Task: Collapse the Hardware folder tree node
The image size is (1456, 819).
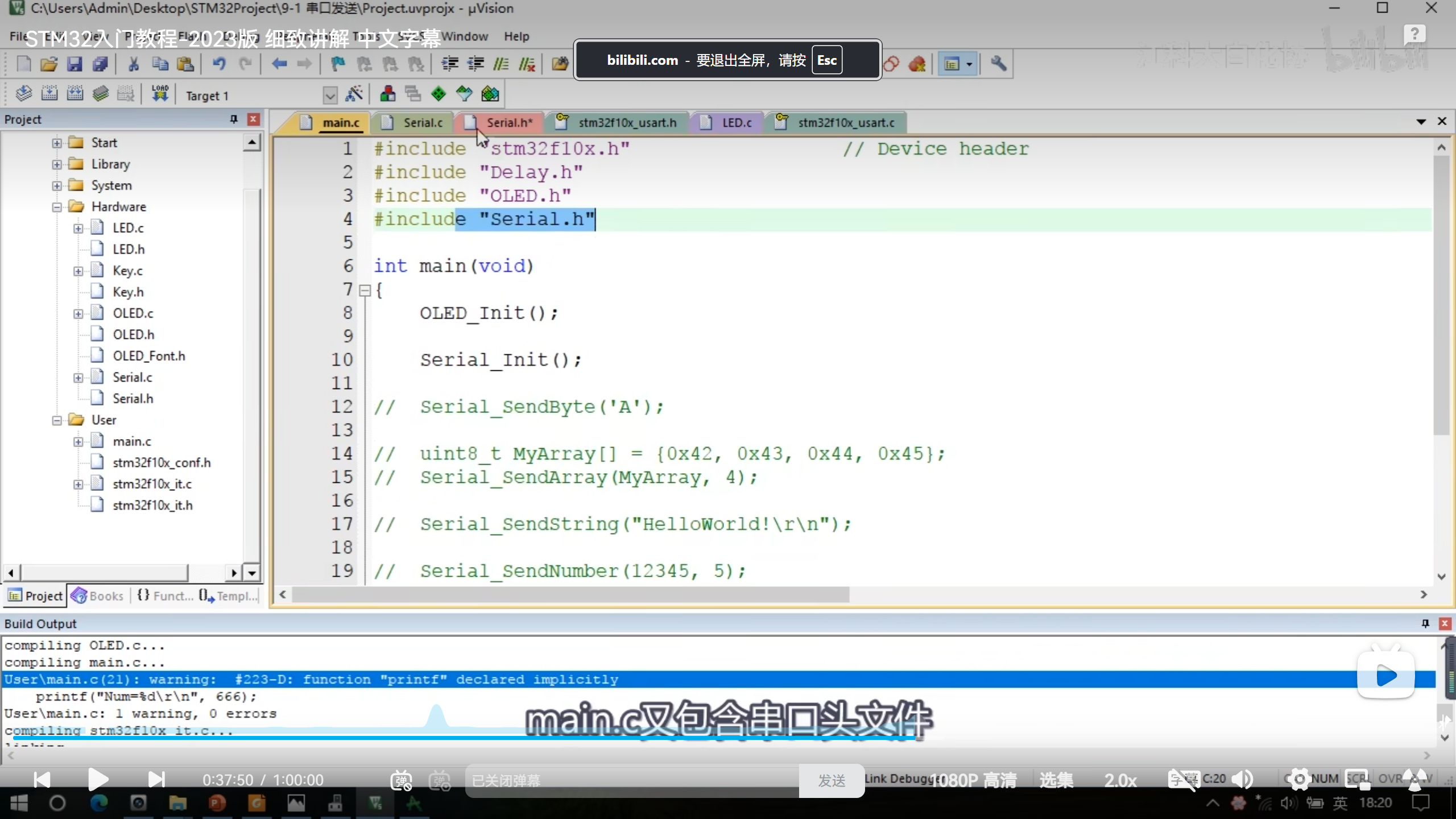Action: click(57, 207)
